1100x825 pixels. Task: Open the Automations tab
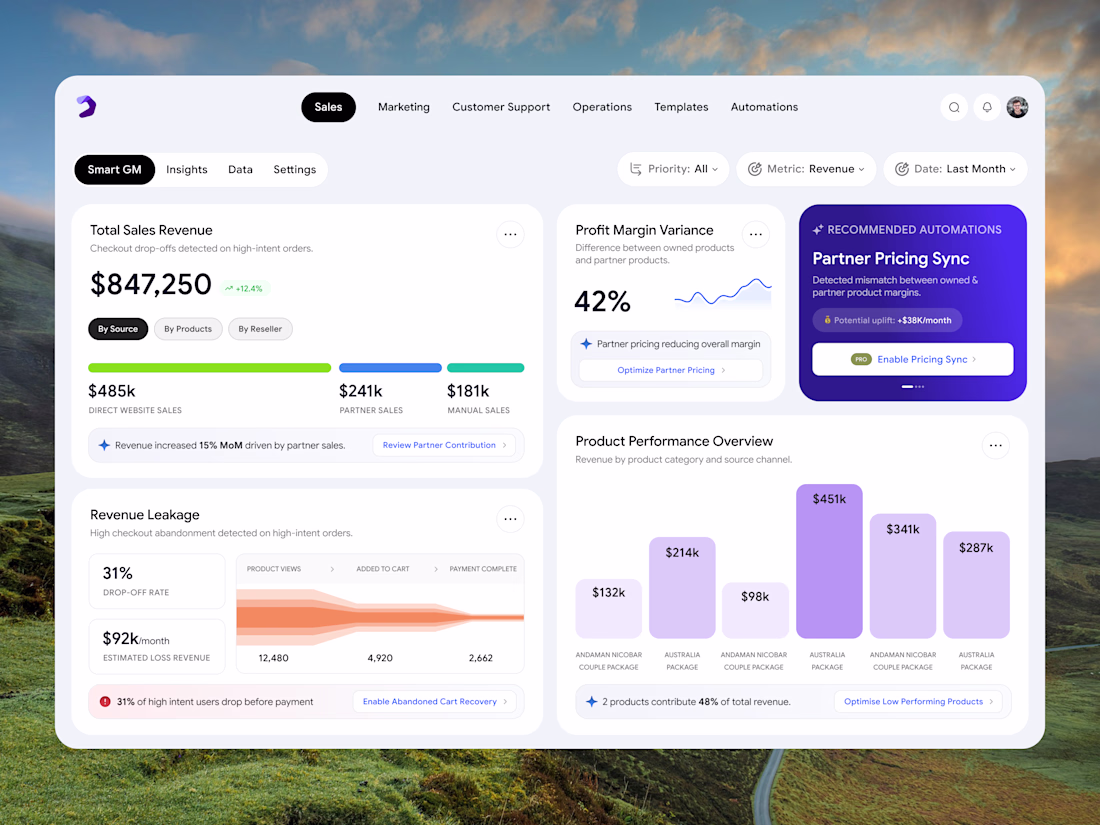765,107
